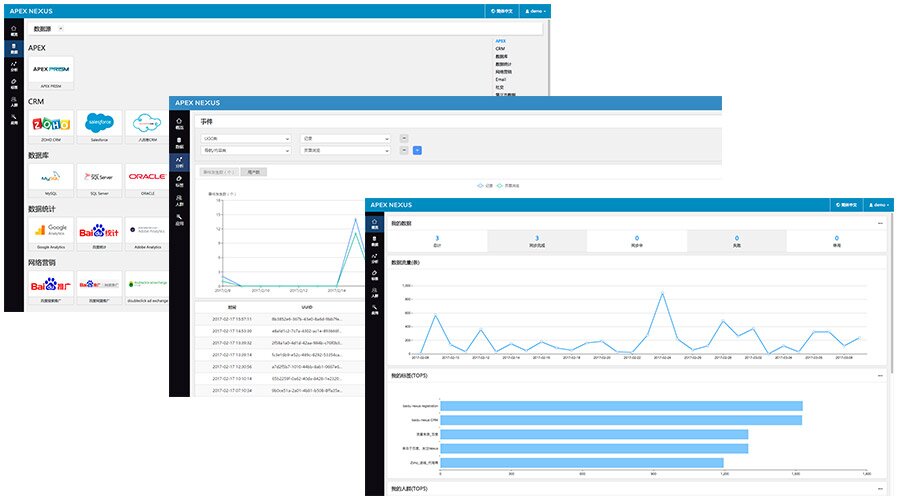The width and height of the screenshot is (900, 500).
Task: Select wrench icon in data sources window sidebar
Action: pyautogui.click(x=14, y=119)
